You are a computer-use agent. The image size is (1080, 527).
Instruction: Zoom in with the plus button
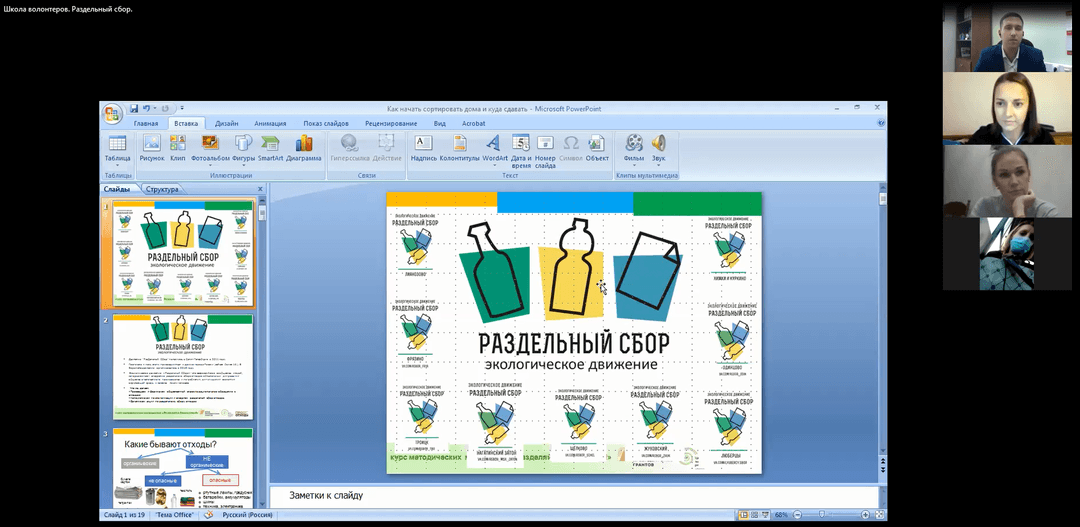click(x=866, y=515)
